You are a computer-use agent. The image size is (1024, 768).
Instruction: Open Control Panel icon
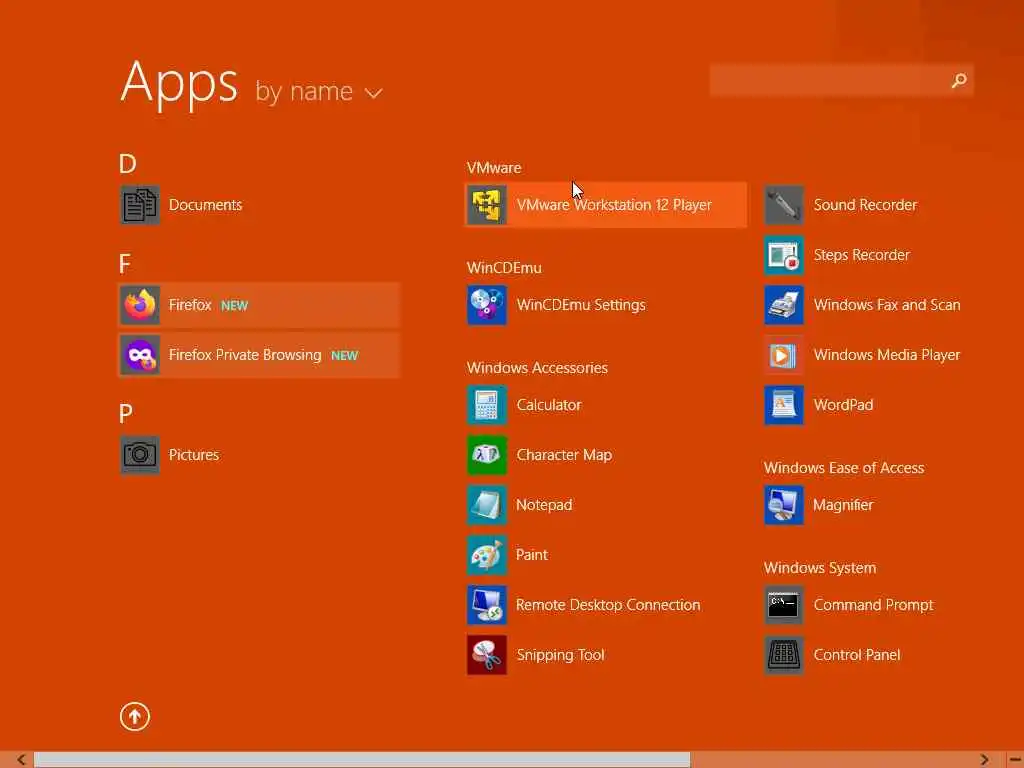784,655
